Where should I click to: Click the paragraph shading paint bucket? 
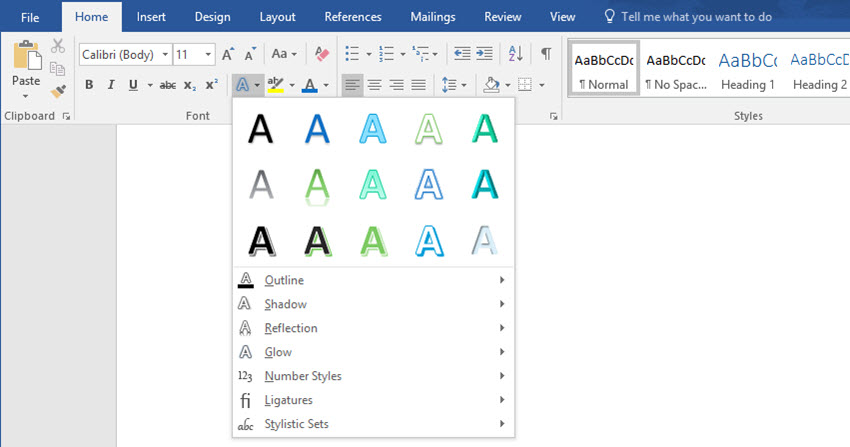pyautogui.click(x=492, y=85)
